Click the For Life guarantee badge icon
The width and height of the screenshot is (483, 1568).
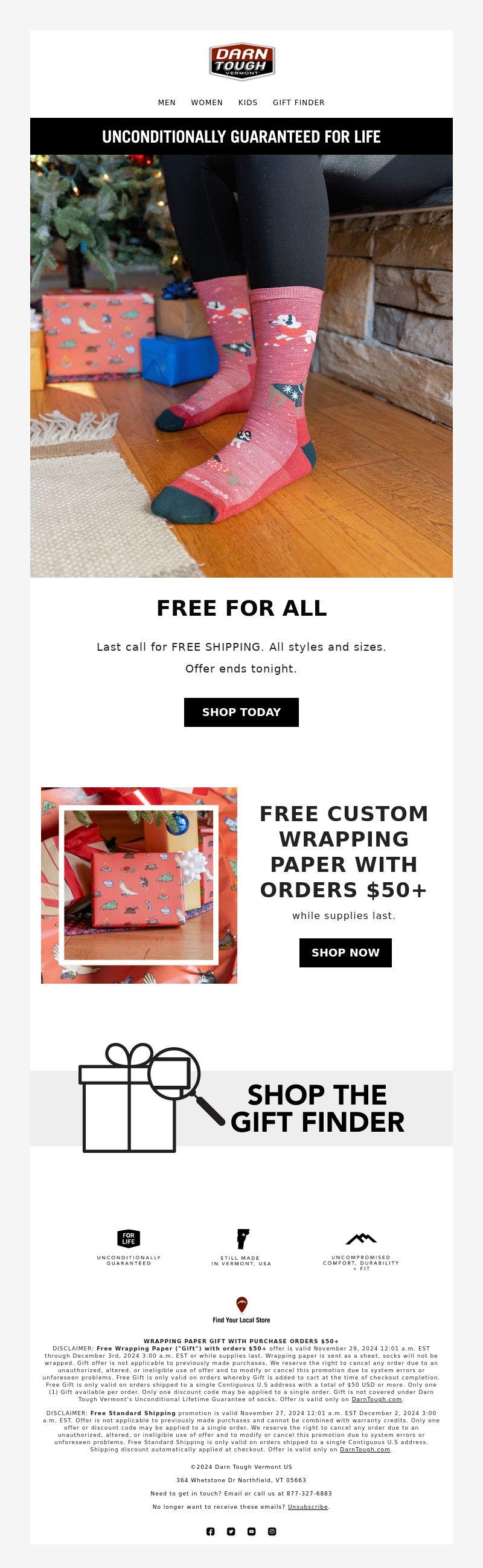point(129,1238)
